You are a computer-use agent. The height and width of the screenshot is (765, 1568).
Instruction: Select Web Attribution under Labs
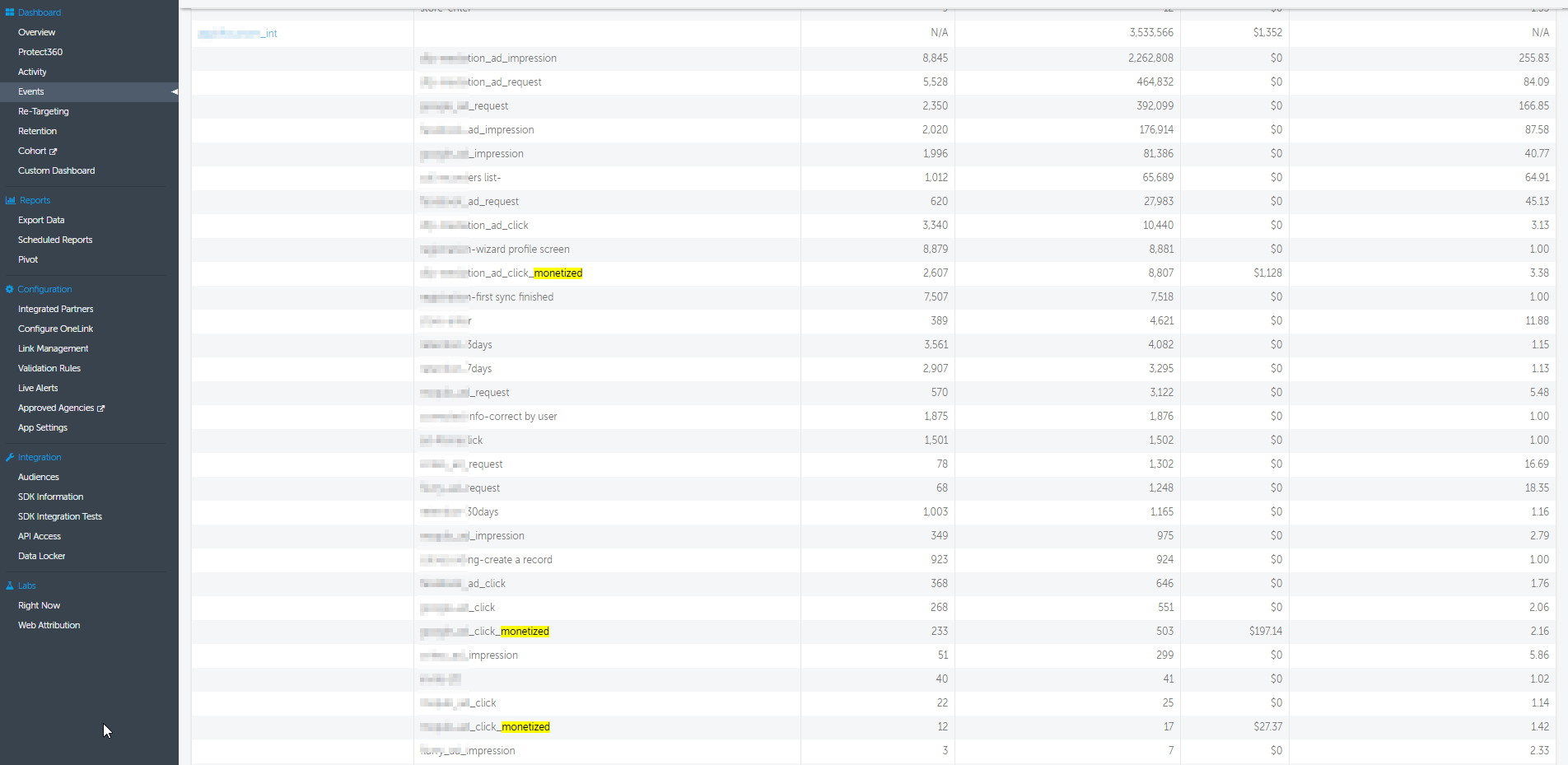tap(49, 625)
